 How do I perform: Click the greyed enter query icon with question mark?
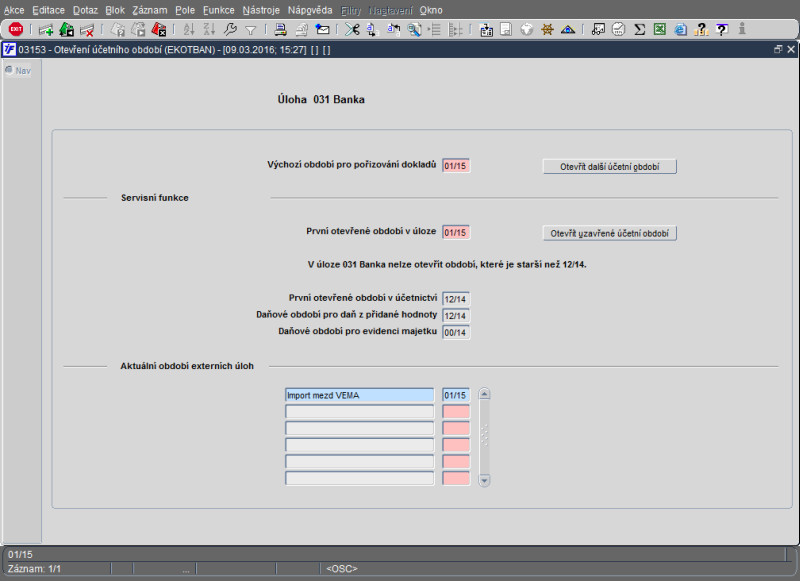tap(118, 30)
